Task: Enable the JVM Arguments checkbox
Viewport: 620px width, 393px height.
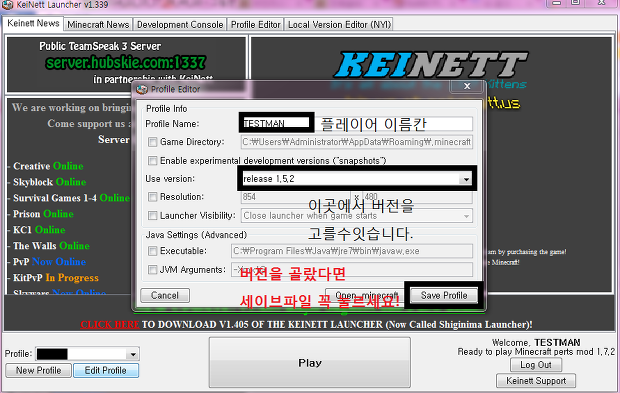Action: point(152,270)
